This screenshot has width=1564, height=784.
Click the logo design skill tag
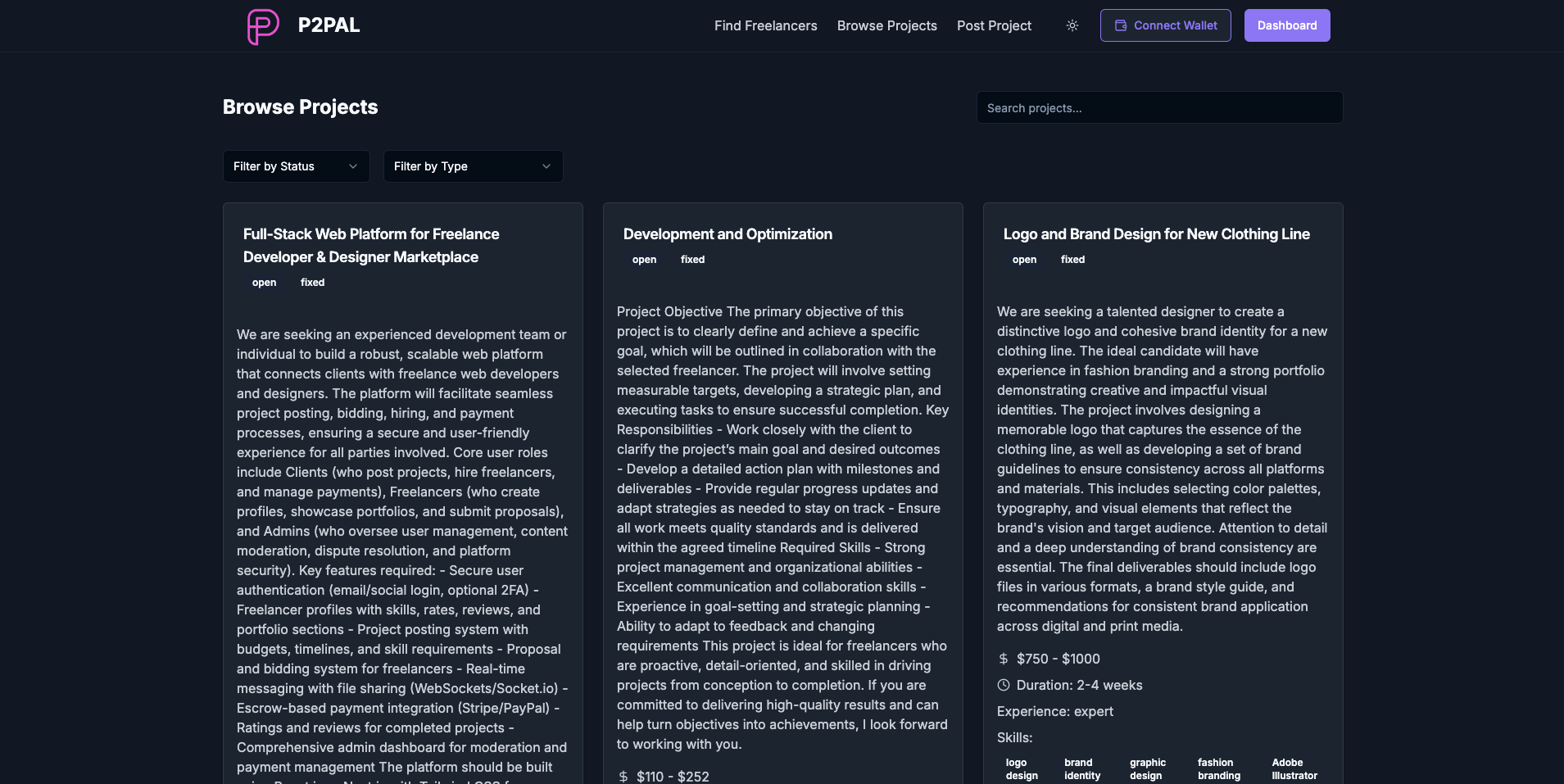pyautogui.click(x=1022, y=769)
